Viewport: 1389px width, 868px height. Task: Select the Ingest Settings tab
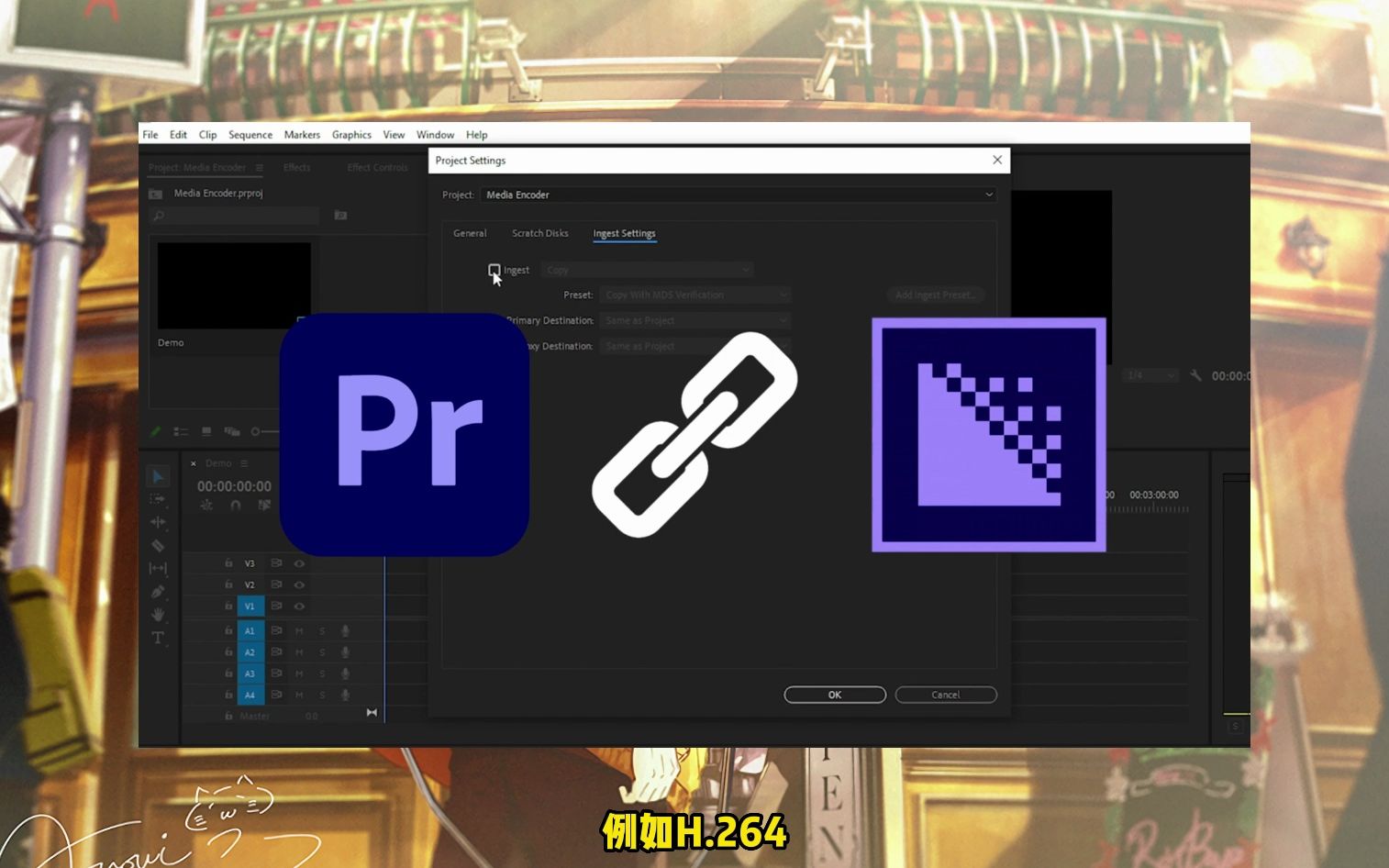(624, 233)
